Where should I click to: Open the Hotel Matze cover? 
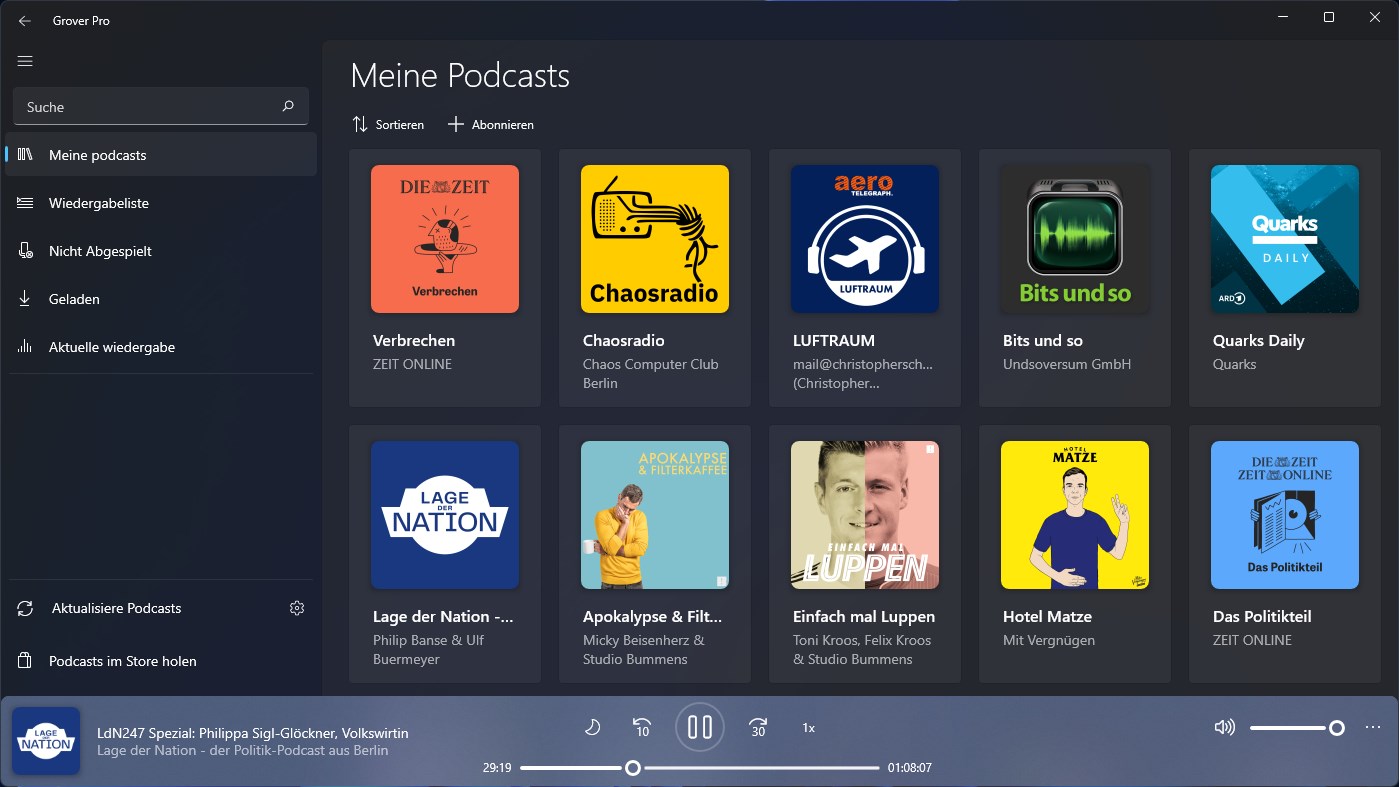click(x=1075, y=515)
